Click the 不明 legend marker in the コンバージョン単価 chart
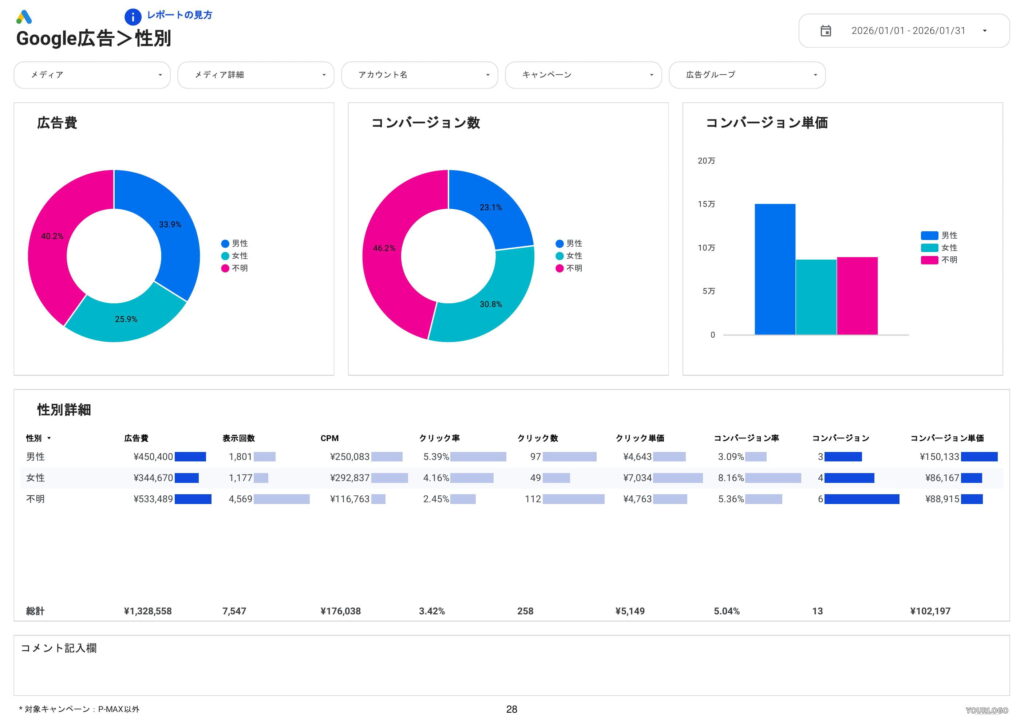The width and height of the screenshot is (1024, 724). click(x=928, y=260)
